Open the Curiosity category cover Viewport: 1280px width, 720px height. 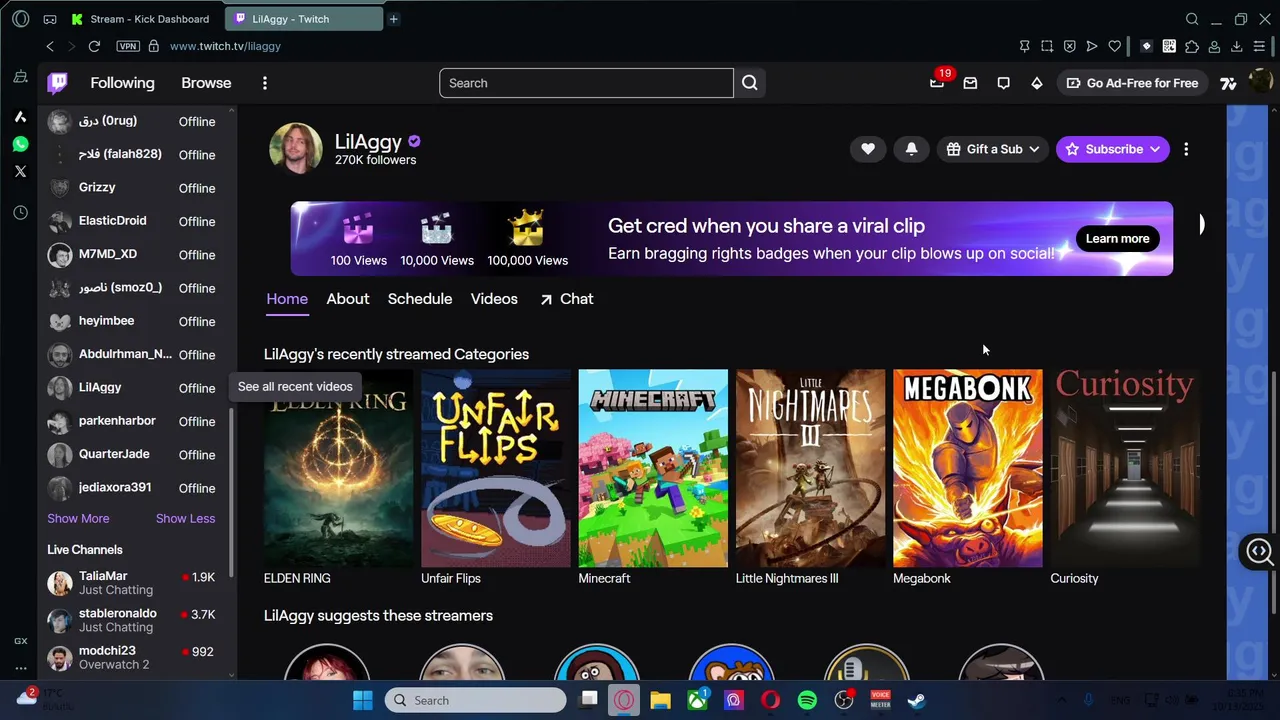click(1125, 468)
